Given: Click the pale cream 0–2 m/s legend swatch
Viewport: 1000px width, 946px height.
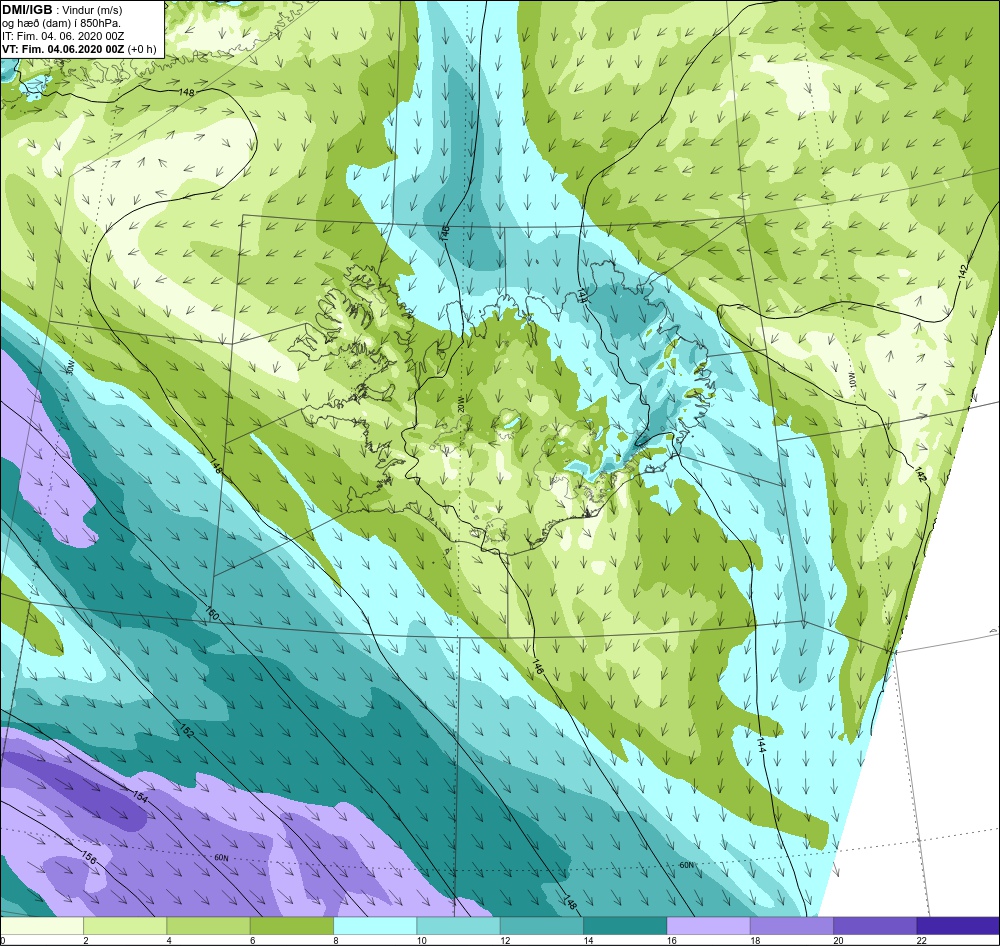Looking at the screenshot, I should (x=41, y=925).
